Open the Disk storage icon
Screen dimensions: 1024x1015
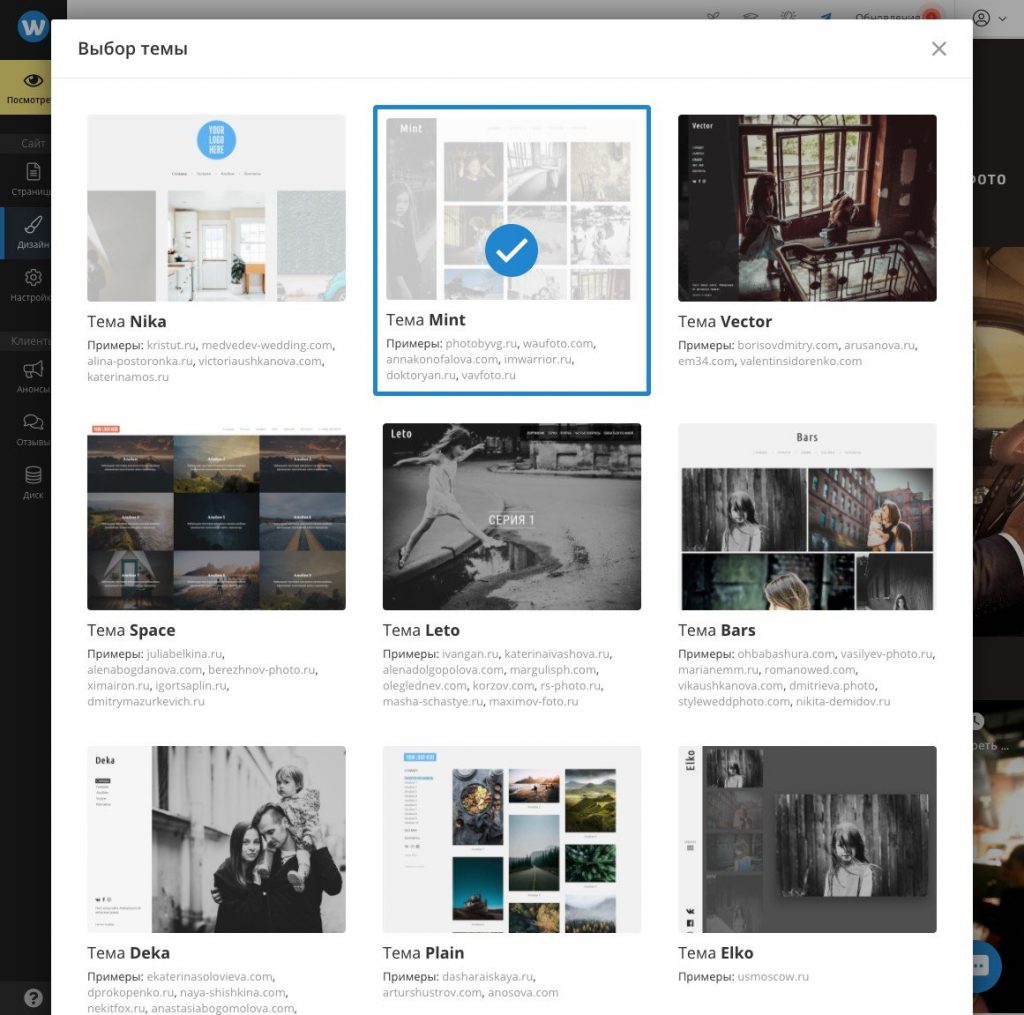pos(33,475)
